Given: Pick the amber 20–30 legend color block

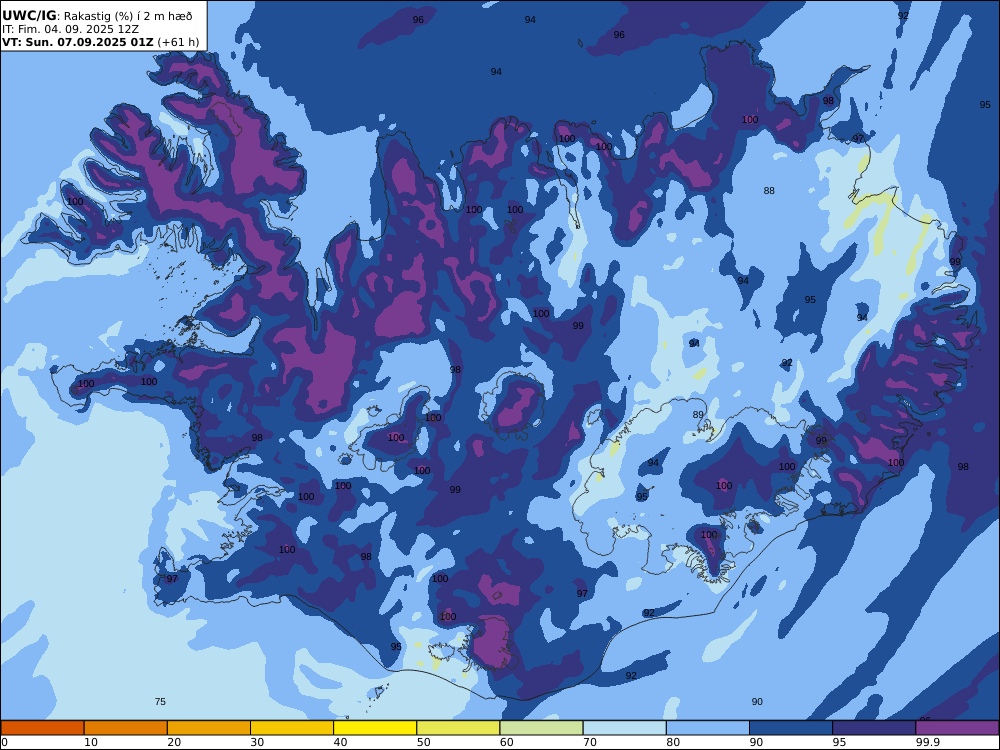Looking at the screenshot, I should [209, 728].
